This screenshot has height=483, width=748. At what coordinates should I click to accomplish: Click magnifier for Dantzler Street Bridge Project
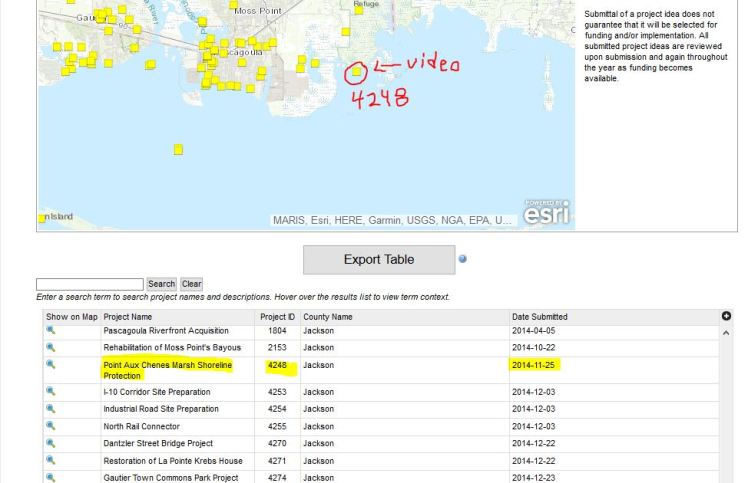pyautogui.click(x=51, y=443)
